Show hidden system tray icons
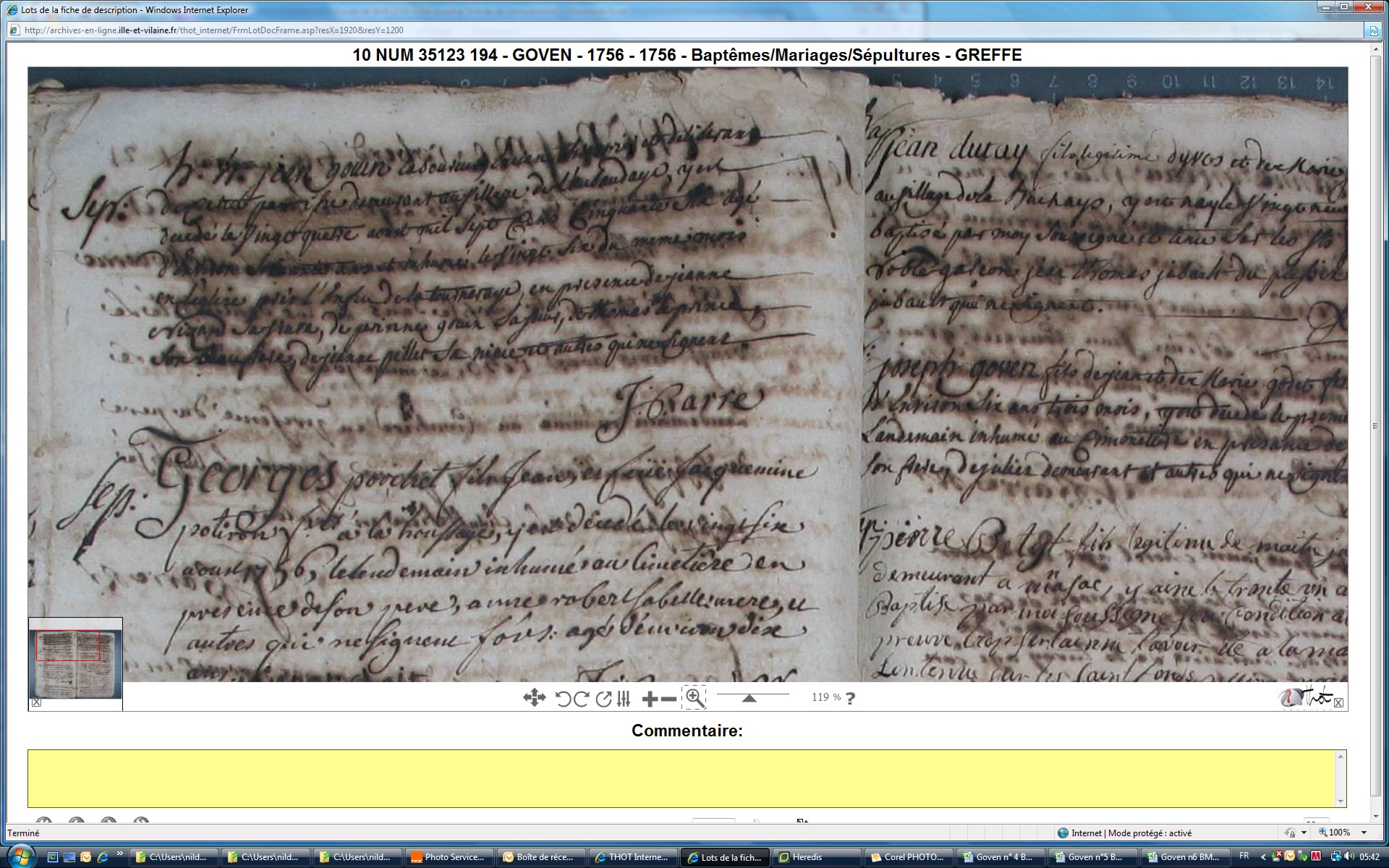This screenshot has width=1389, height=868. point(1263,857)
